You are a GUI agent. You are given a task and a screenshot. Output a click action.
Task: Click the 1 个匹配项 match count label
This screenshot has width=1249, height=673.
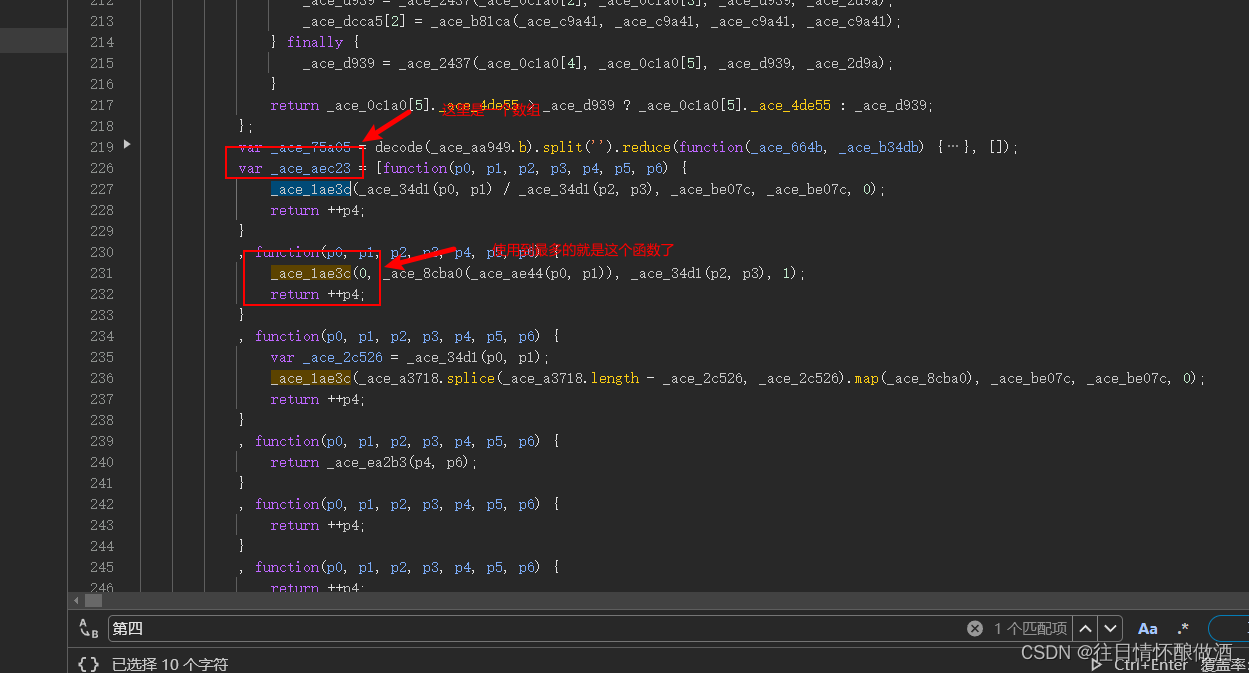pos(1030,629)
